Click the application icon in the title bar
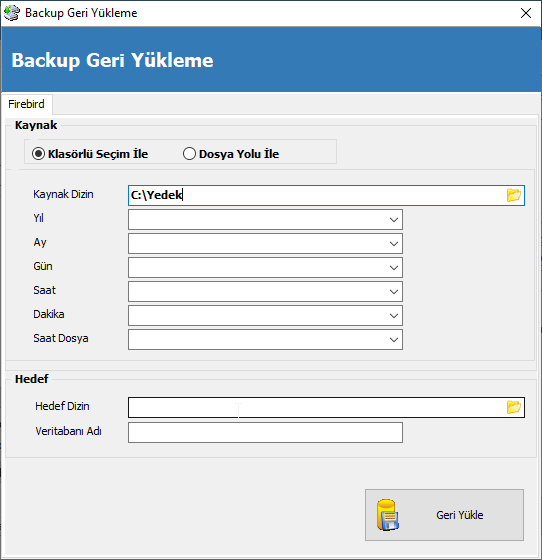 (x=11, y=13)
